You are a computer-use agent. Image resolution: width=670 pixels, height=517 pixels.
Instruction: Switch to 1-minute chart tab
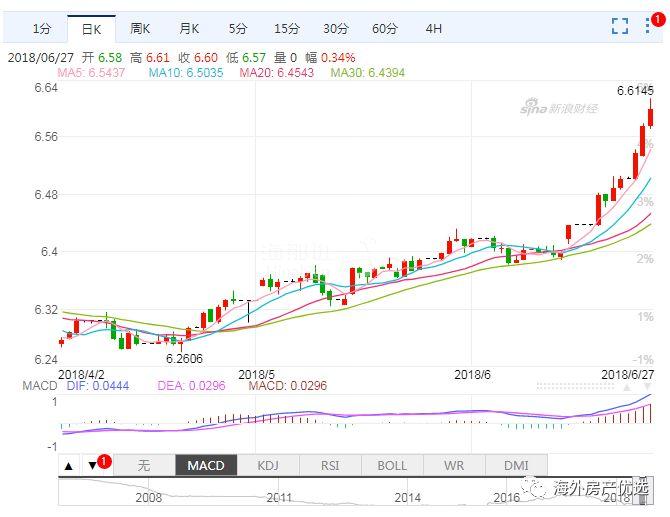(41, 28)
